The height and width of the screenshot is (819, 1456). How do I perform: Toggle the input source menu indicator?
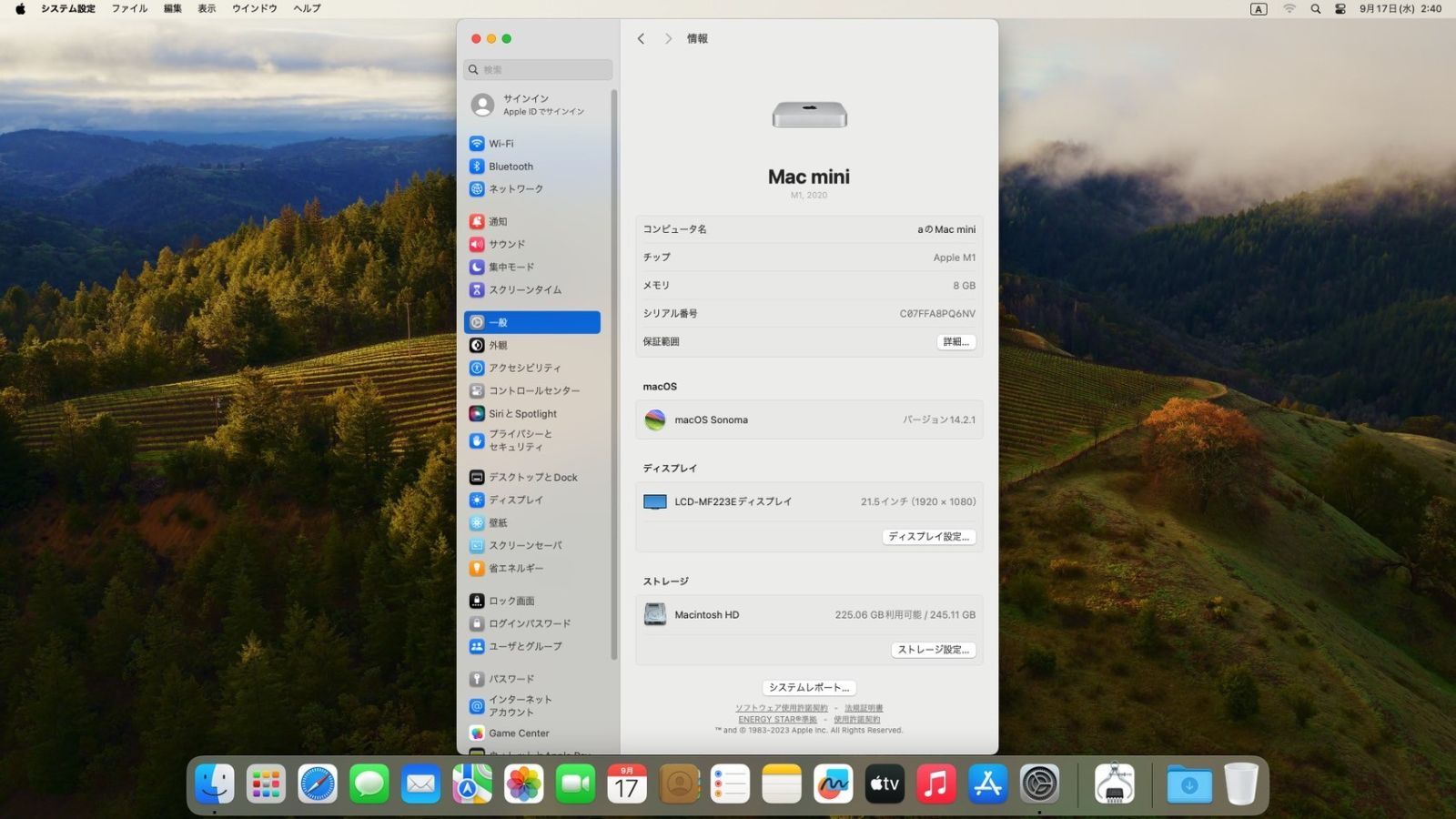point(1259,9)
